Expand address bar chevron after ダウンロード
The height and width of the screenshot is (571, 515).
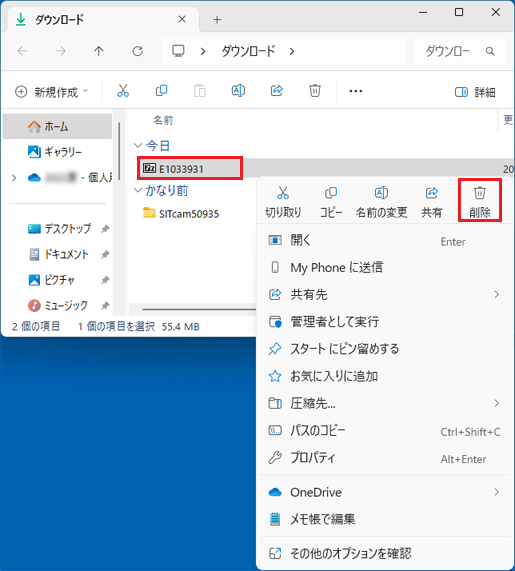coord(291,51)
